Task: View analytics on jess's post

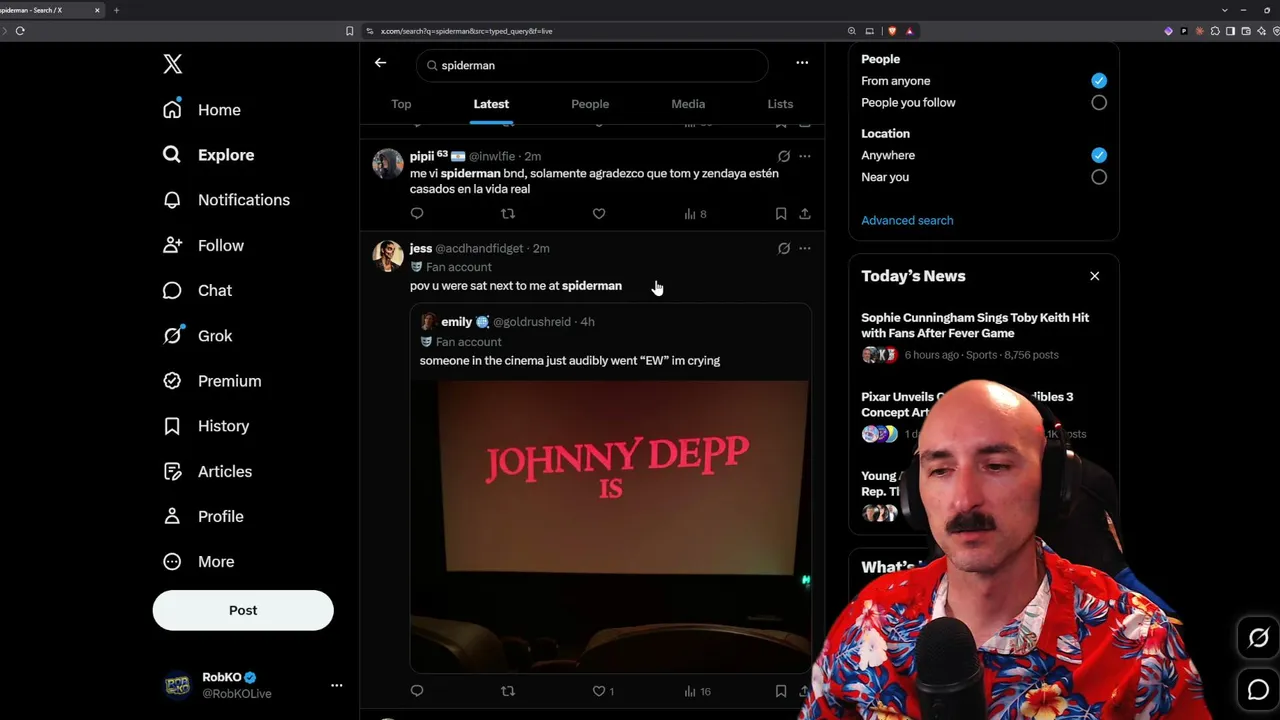Action: click(697, 691)
